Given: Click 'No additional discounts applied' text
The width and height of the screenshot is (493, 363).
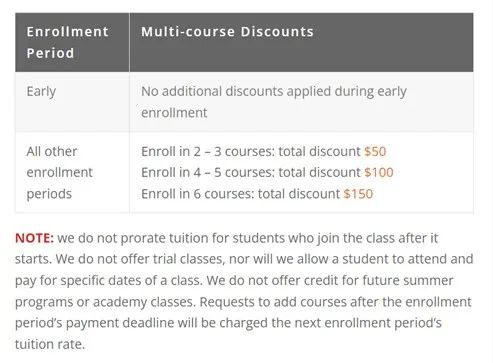Looking at the screenshot, I should click(236, 91).
